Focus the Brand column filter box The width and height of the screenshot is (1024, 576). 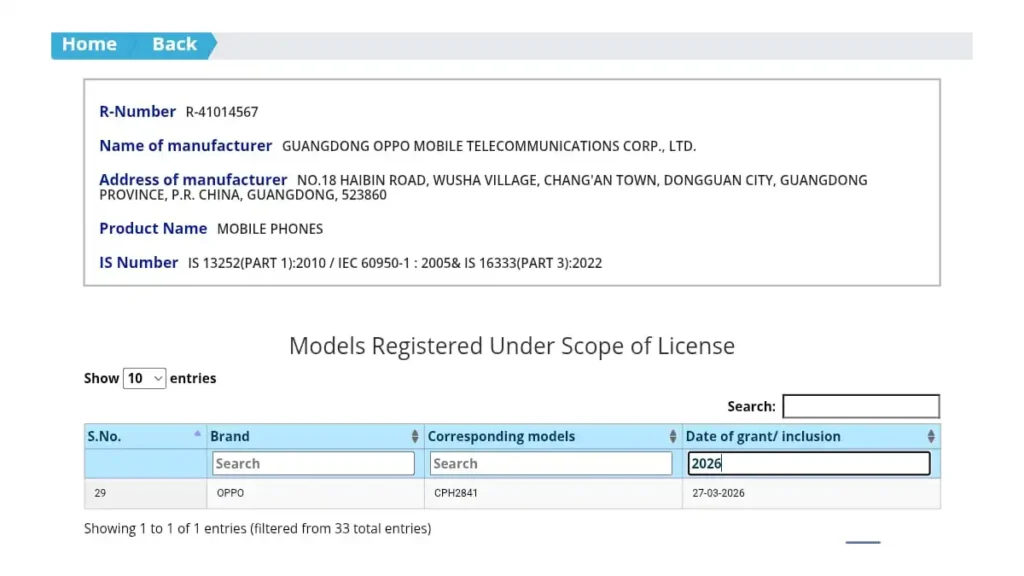[313, 464]
